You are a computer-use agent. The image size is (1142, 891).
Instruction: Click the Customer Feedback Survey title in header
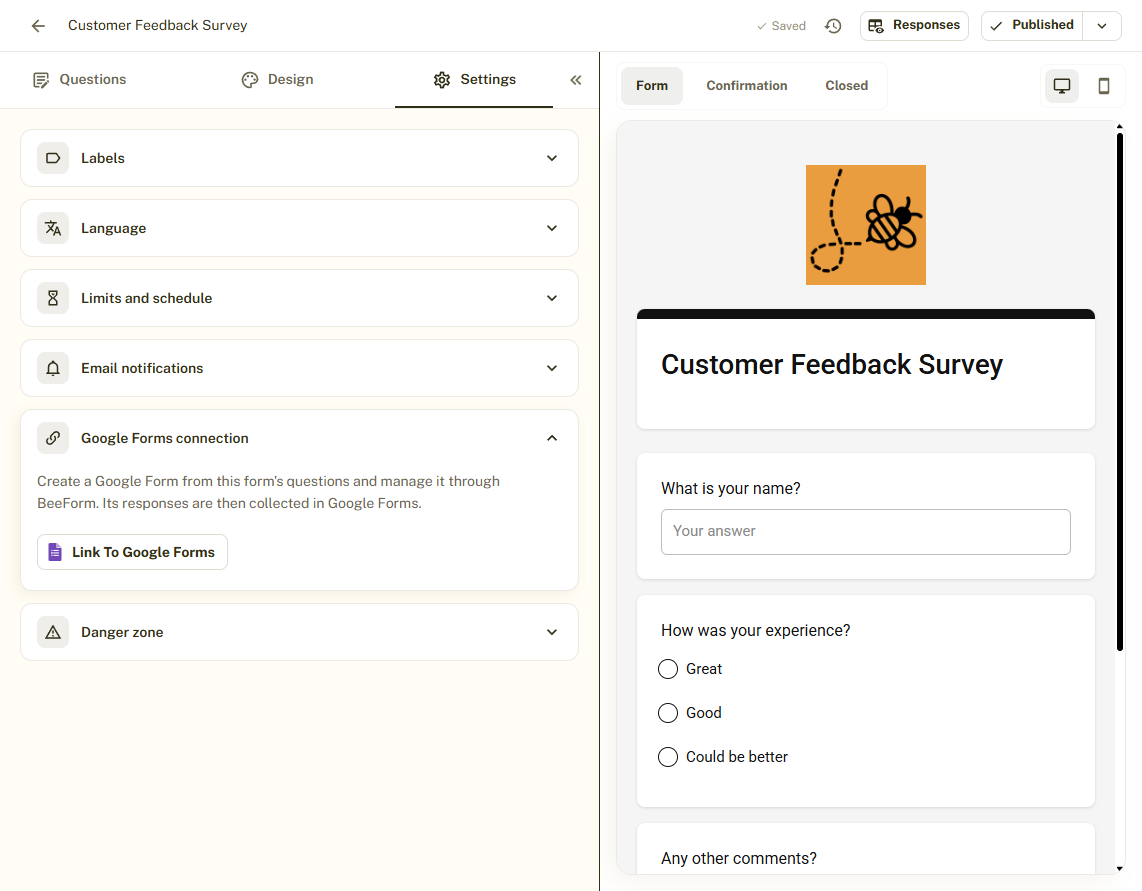click(157, 25)
